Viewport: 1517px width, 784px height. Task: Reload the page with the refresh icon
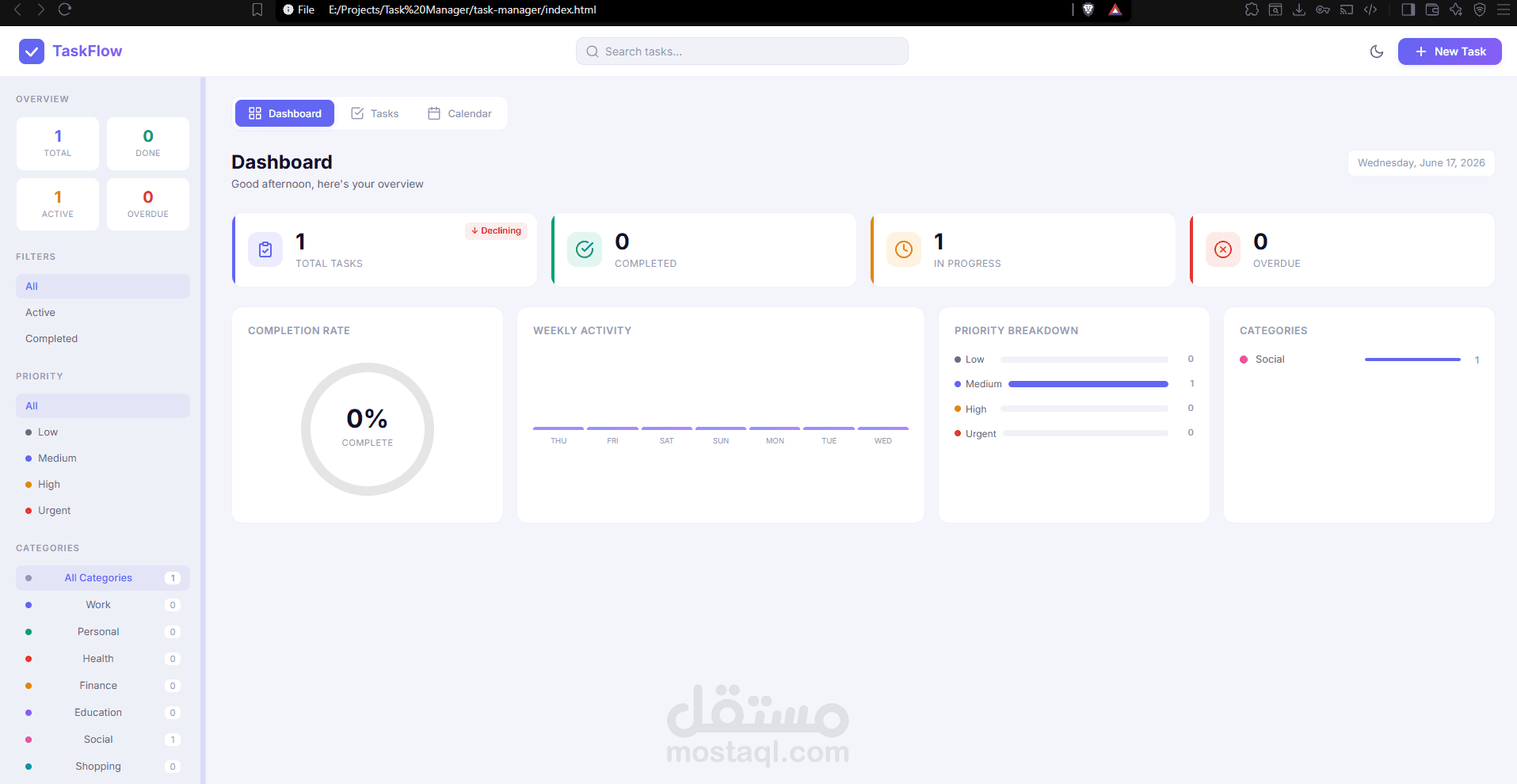[65, 10]
